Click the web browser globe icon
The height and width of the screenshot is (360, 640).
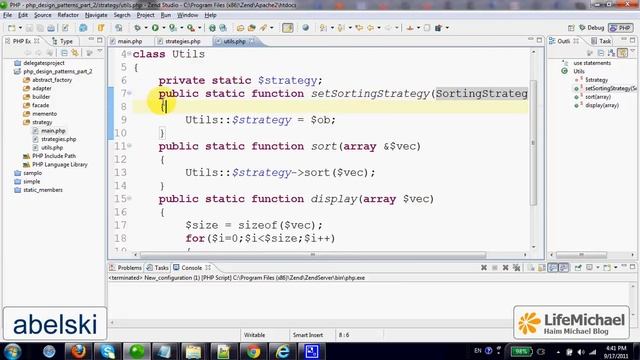pos(305,28)
